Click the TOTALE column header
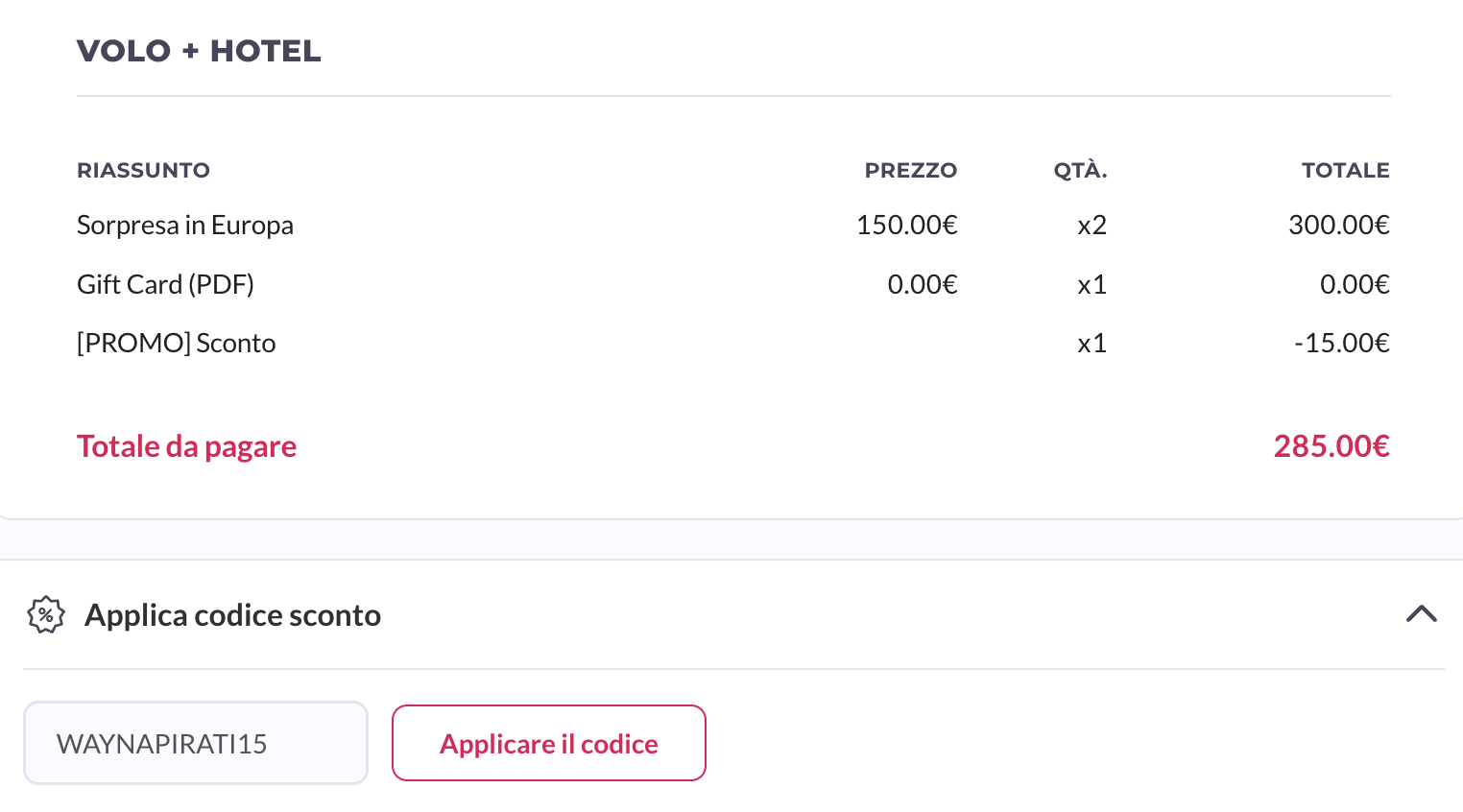 point(1345,171)
